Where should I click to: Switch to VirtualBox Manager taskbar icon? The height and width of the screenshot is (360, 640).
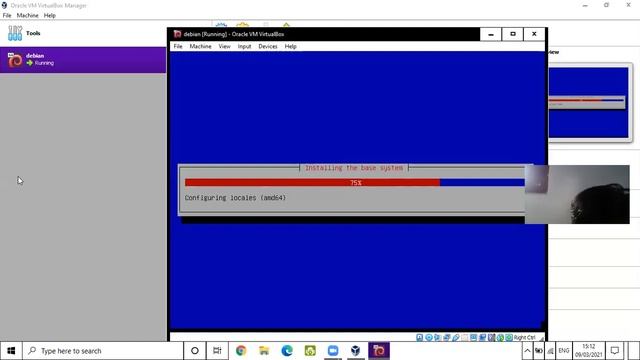pos(356,351)
